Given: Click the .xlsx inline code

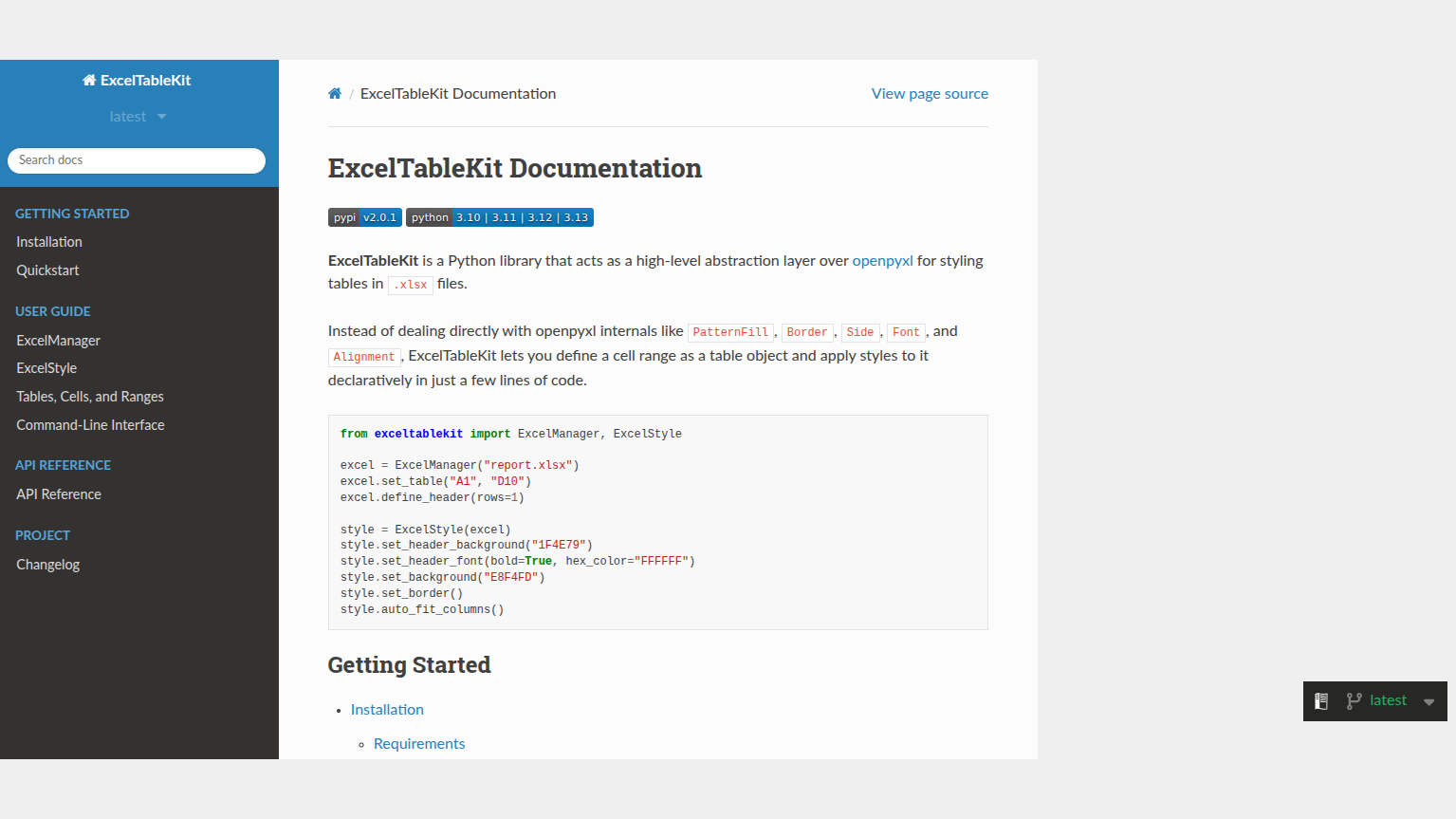Looking at the screenshot, I should 411,285.
